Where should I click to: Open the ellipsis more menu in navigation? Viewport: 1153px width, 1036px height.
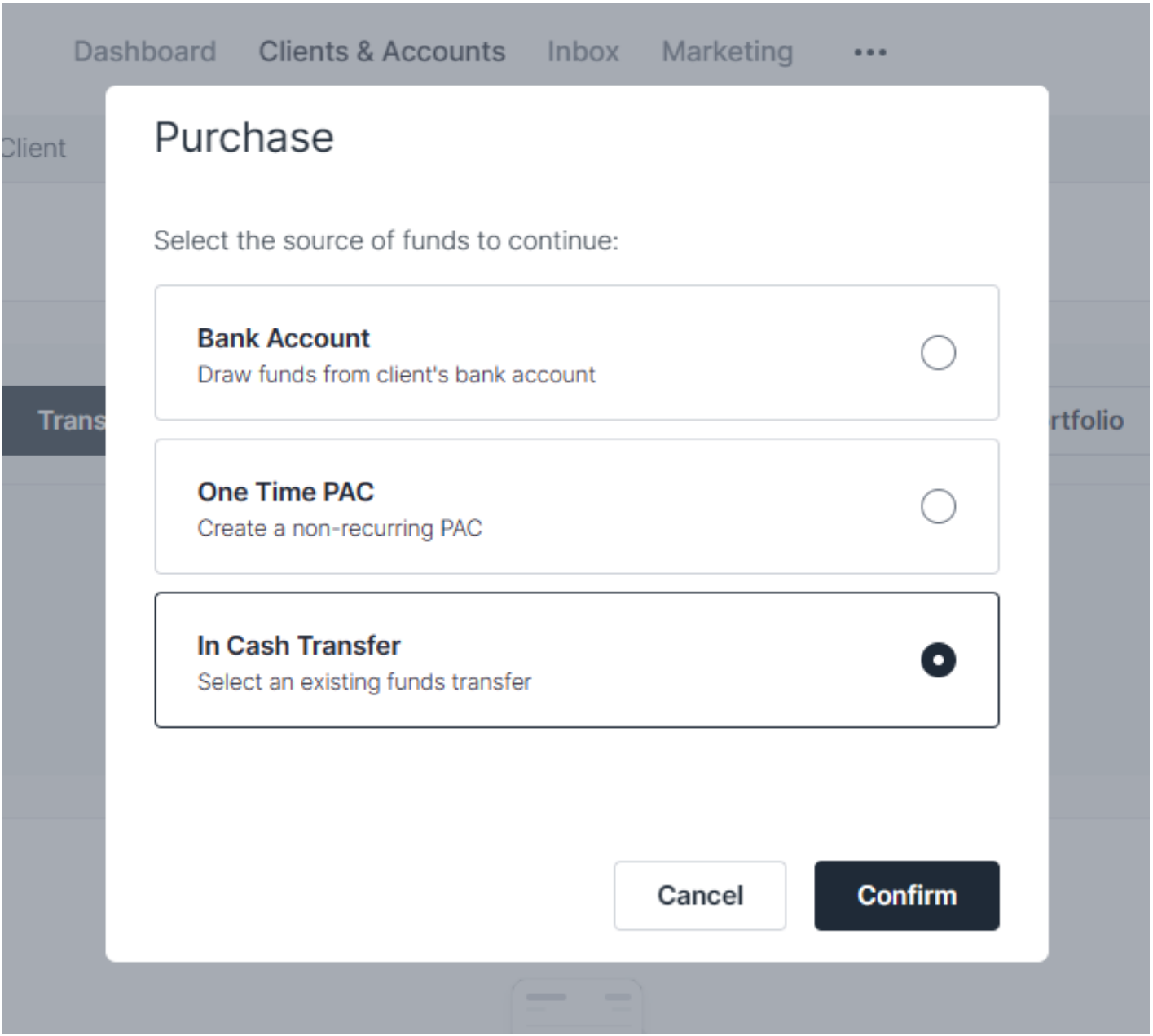(x=869, y=52)
